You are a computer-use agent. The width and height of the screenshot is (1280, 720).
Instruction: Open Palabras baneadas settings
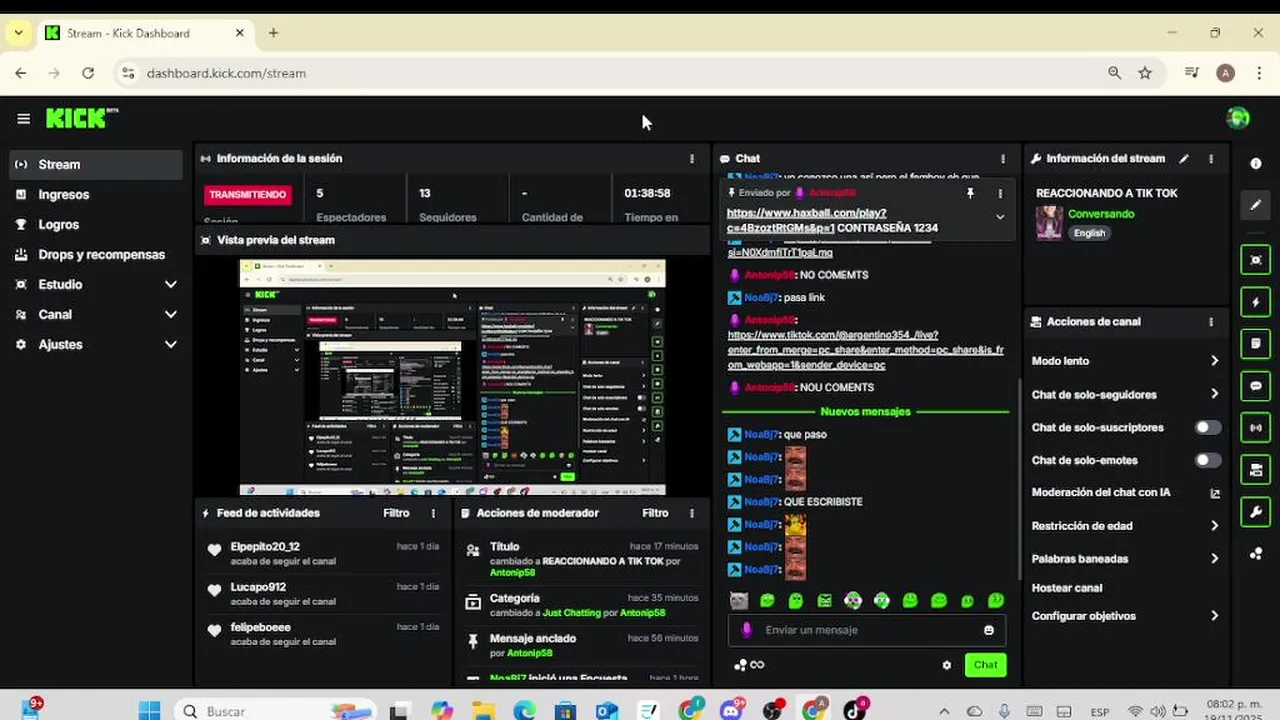coord(1124,559)
